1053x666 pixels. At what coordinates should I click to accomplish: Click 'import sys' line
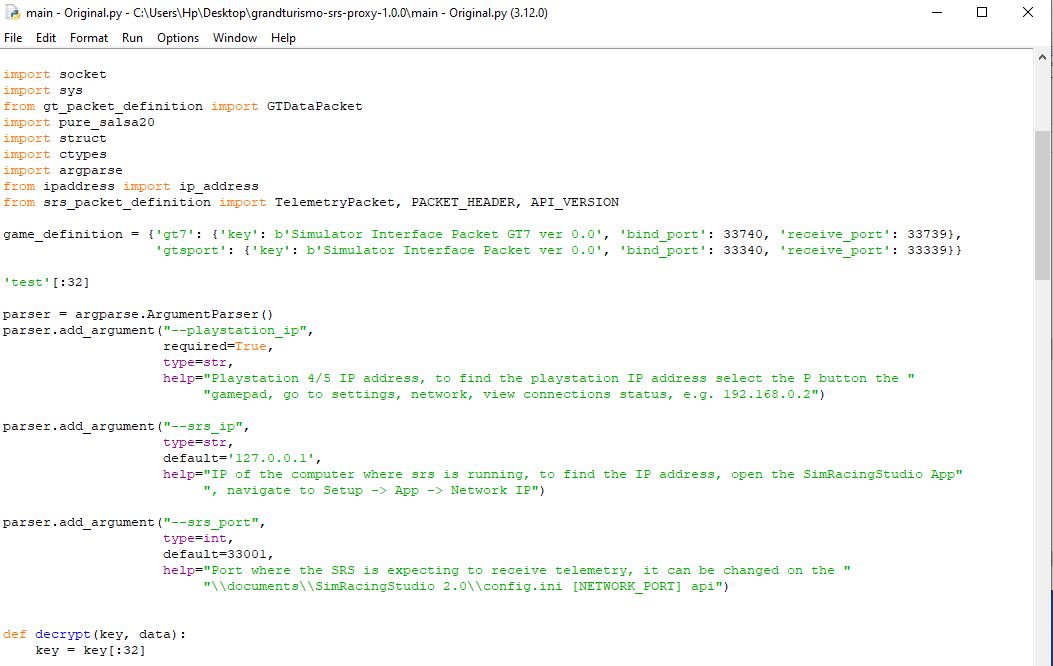43,91
